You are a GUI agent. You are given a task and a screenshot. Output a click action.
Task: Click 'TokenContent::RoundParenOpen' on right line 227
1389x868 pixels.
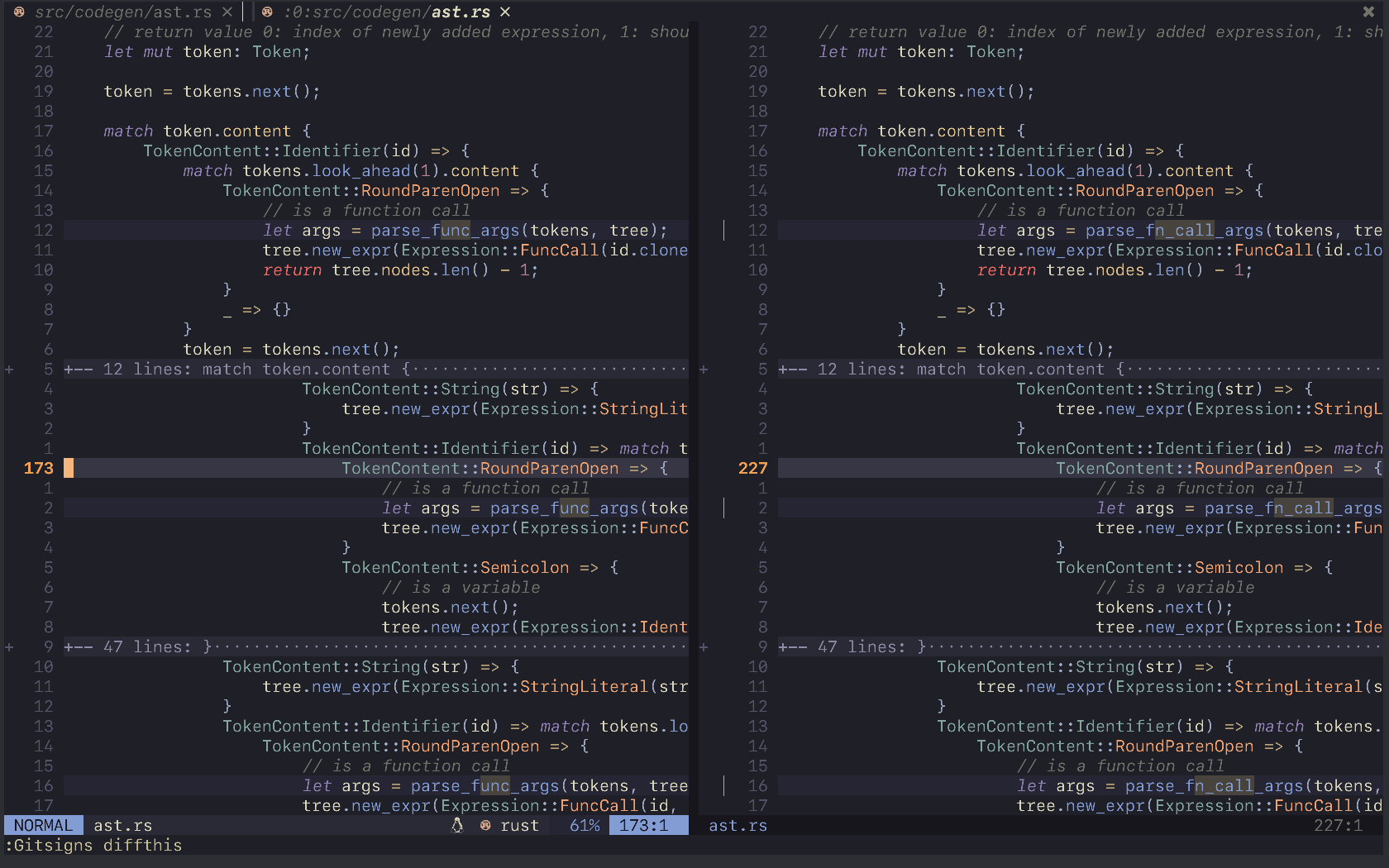click(1195, 468)
